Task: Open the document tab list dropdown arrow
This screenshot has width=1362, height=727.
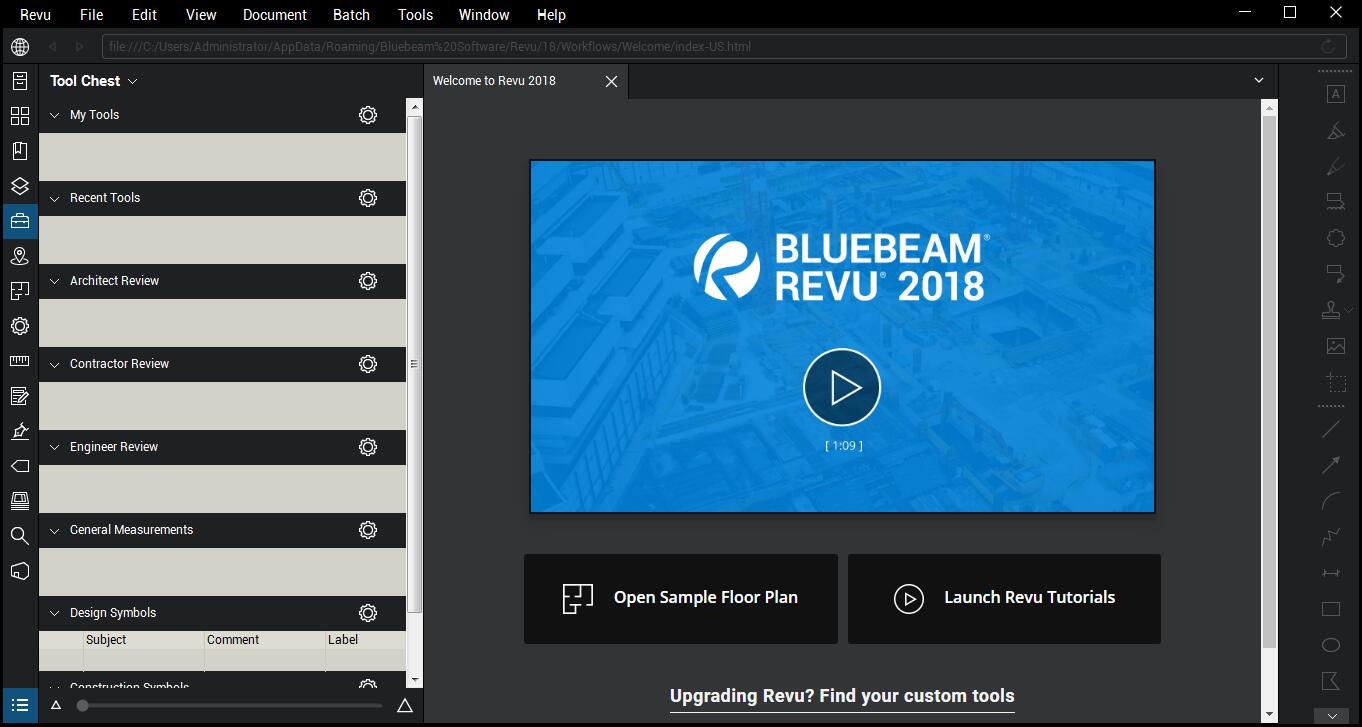Action: coord(1259,81)
